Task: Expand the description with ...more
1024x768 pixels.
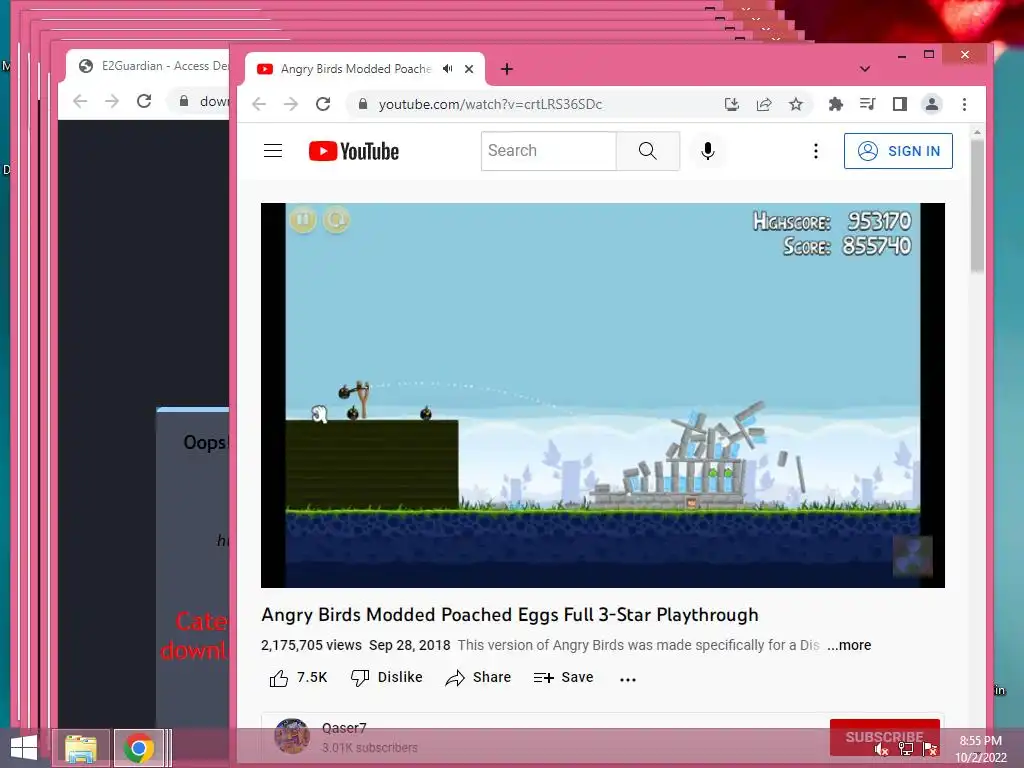Action: click(x=849, y=645)
